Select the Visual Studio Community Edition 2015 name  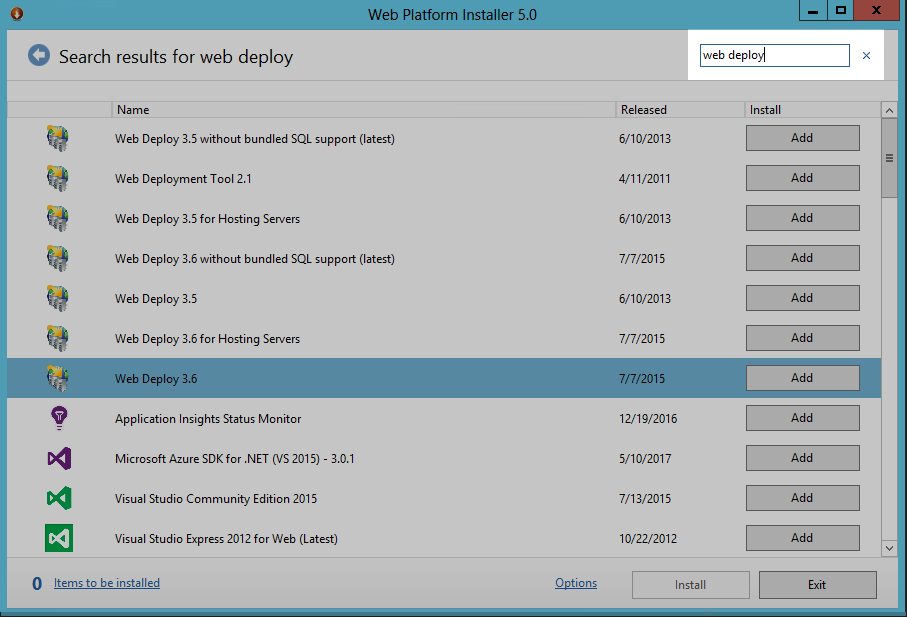216,498
